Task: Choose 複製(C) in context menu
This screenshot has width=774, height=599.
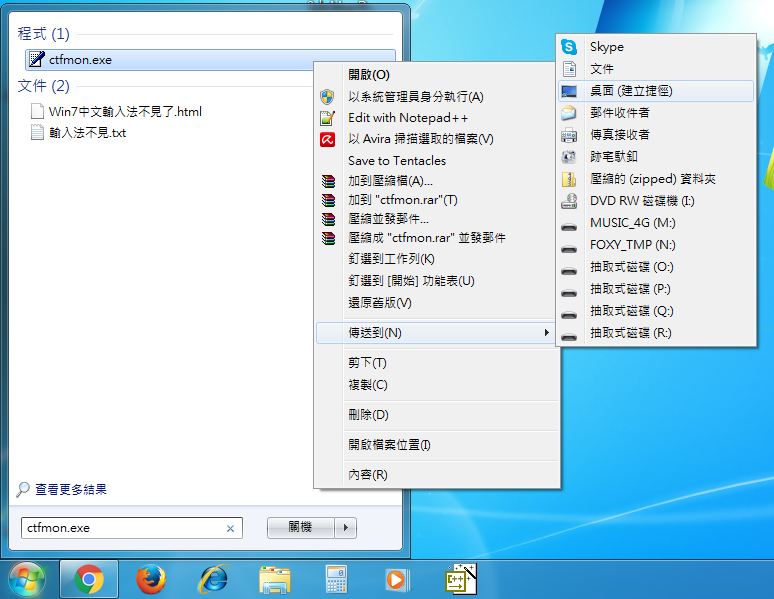Action: 368,385
